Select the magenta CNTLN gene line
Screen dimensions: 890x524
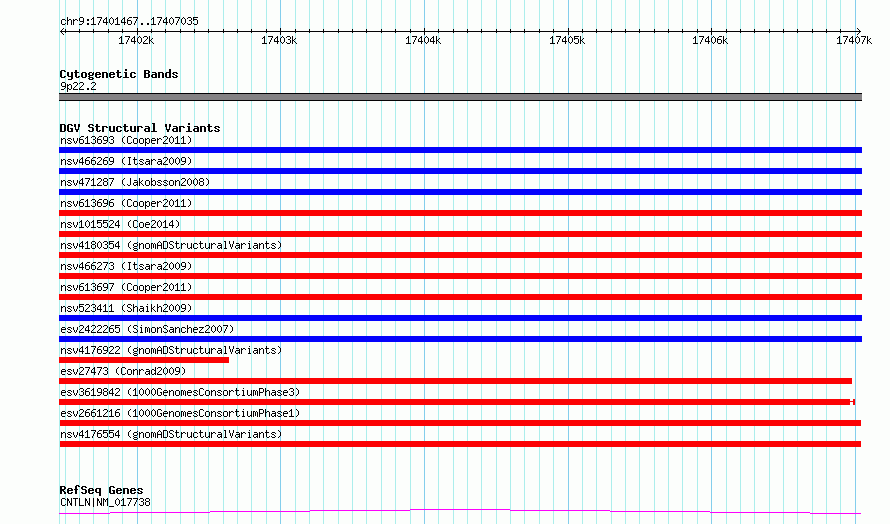tap(460, 512)
